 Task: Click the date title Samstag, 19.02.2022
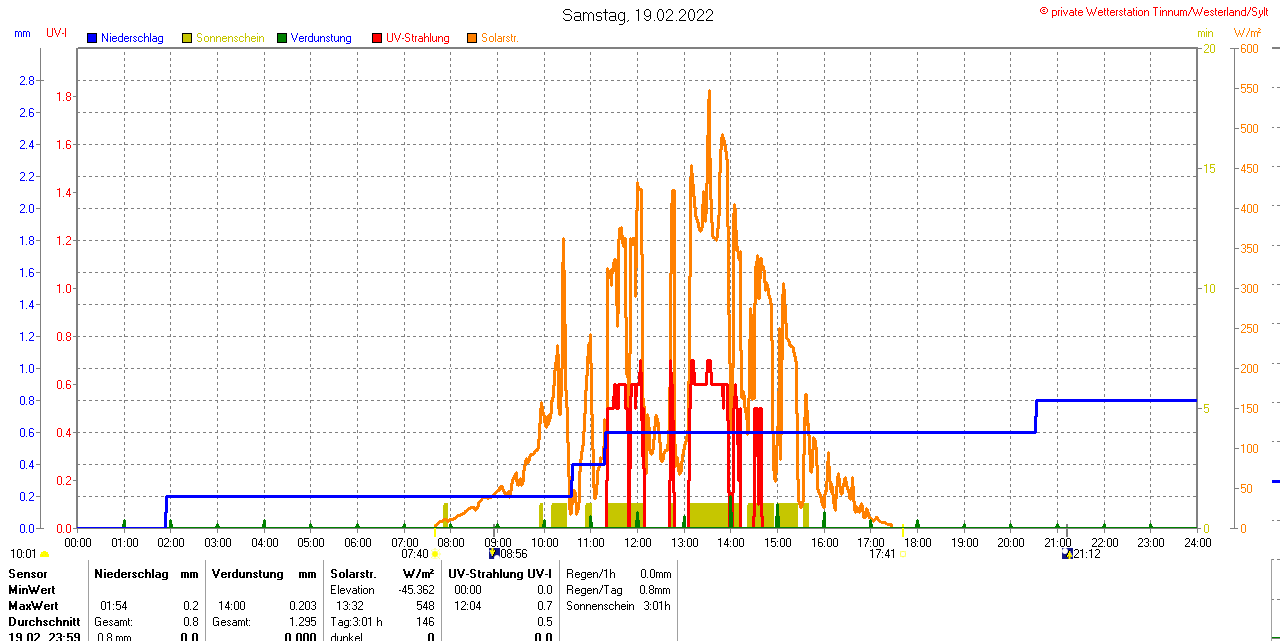pos(638,15)
